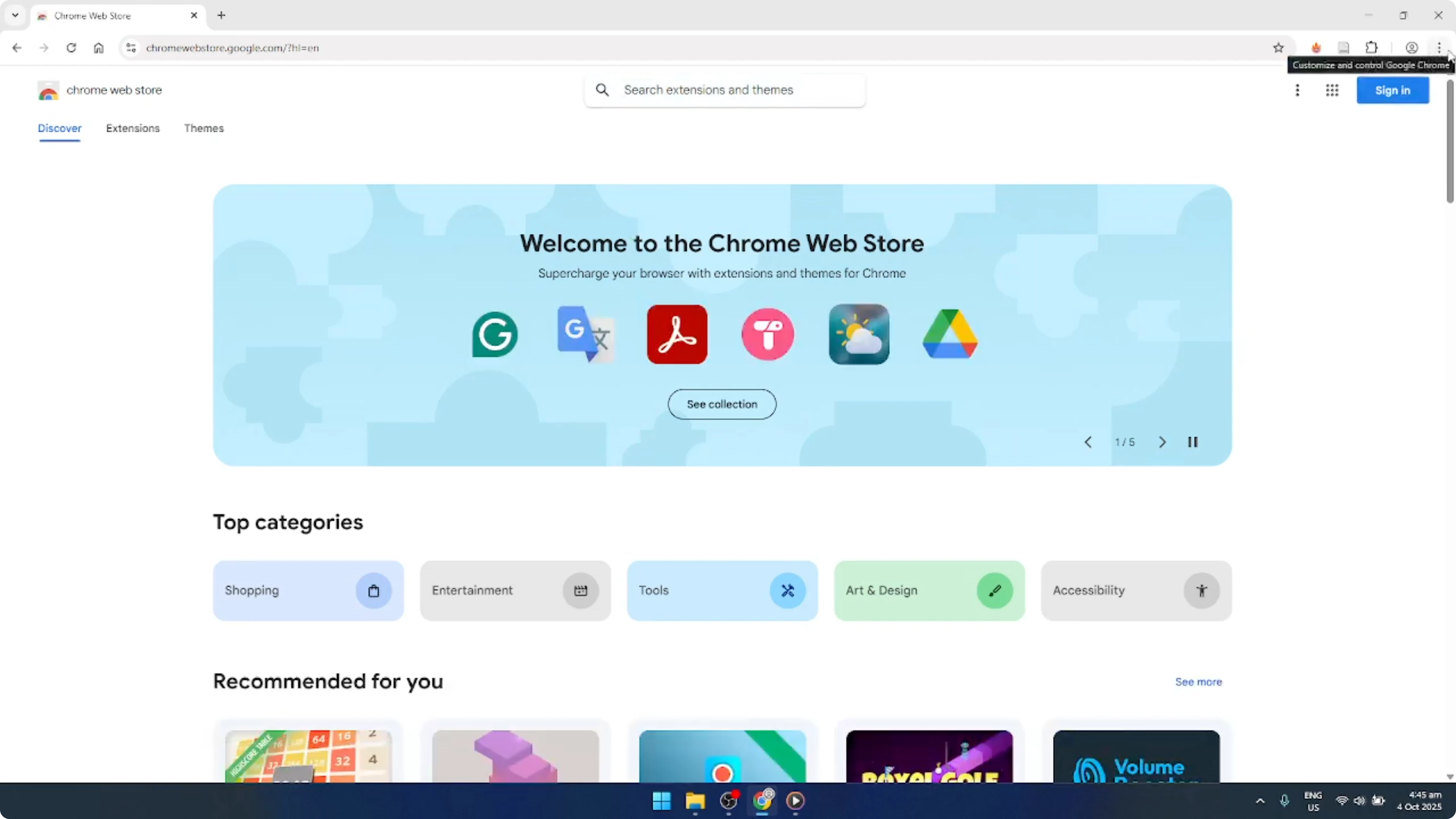Go to the browser home page
1456x819 pixels.
tap(99, 48)
